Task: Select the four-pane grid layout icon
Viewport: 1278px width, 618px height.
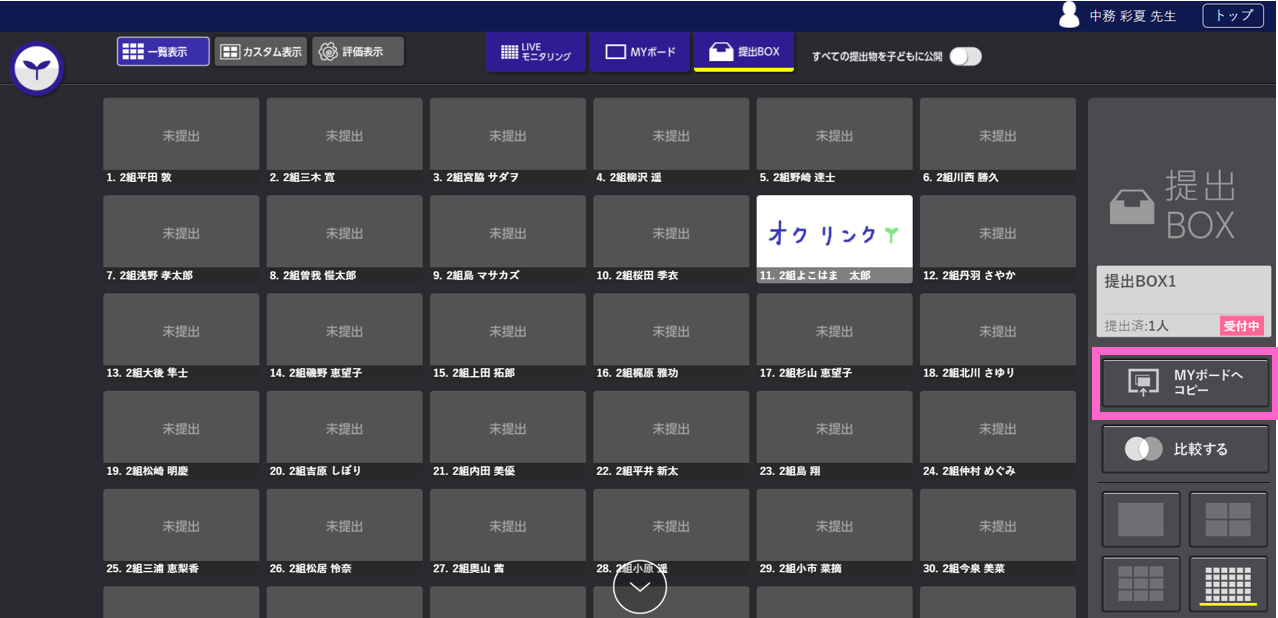Action: click(x=1227, y=519)
